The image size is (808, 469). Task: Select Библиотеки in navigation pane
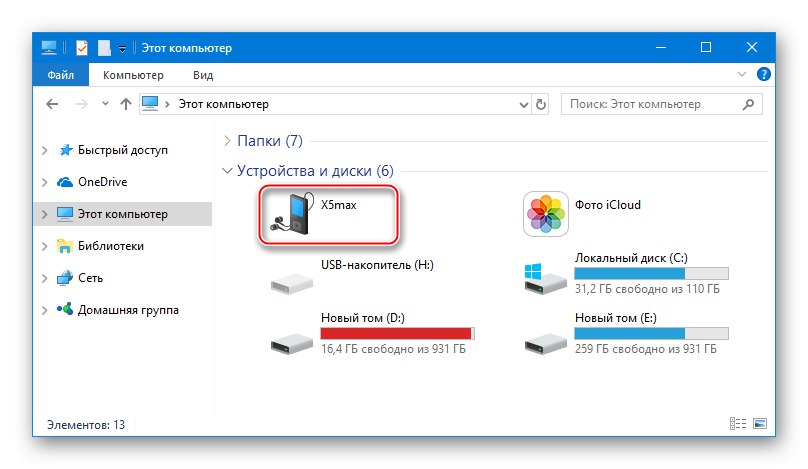point(110,246)
